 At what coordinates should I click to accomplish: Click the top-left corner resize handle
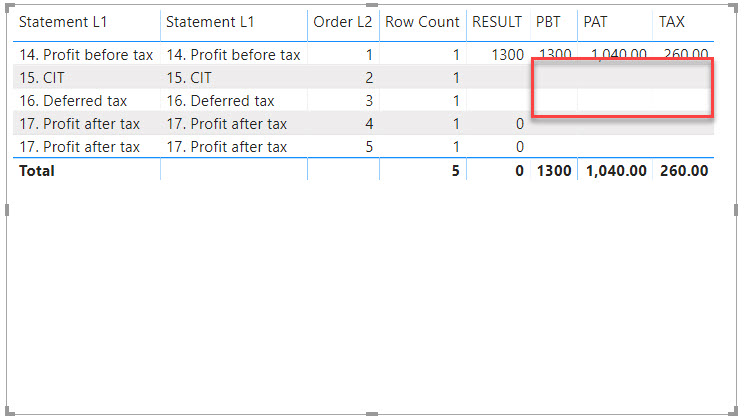point(9,7)
